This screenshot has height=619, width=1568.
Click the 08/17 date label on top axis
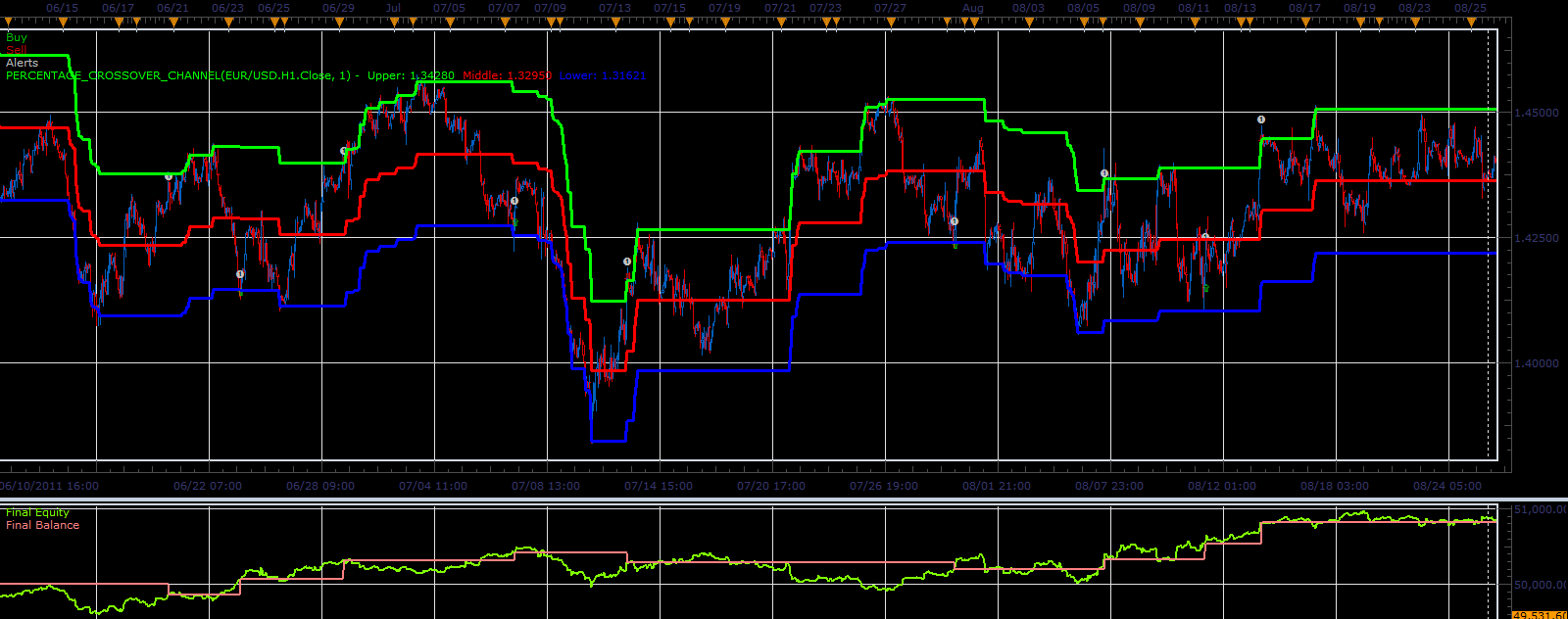[1304, 8]
